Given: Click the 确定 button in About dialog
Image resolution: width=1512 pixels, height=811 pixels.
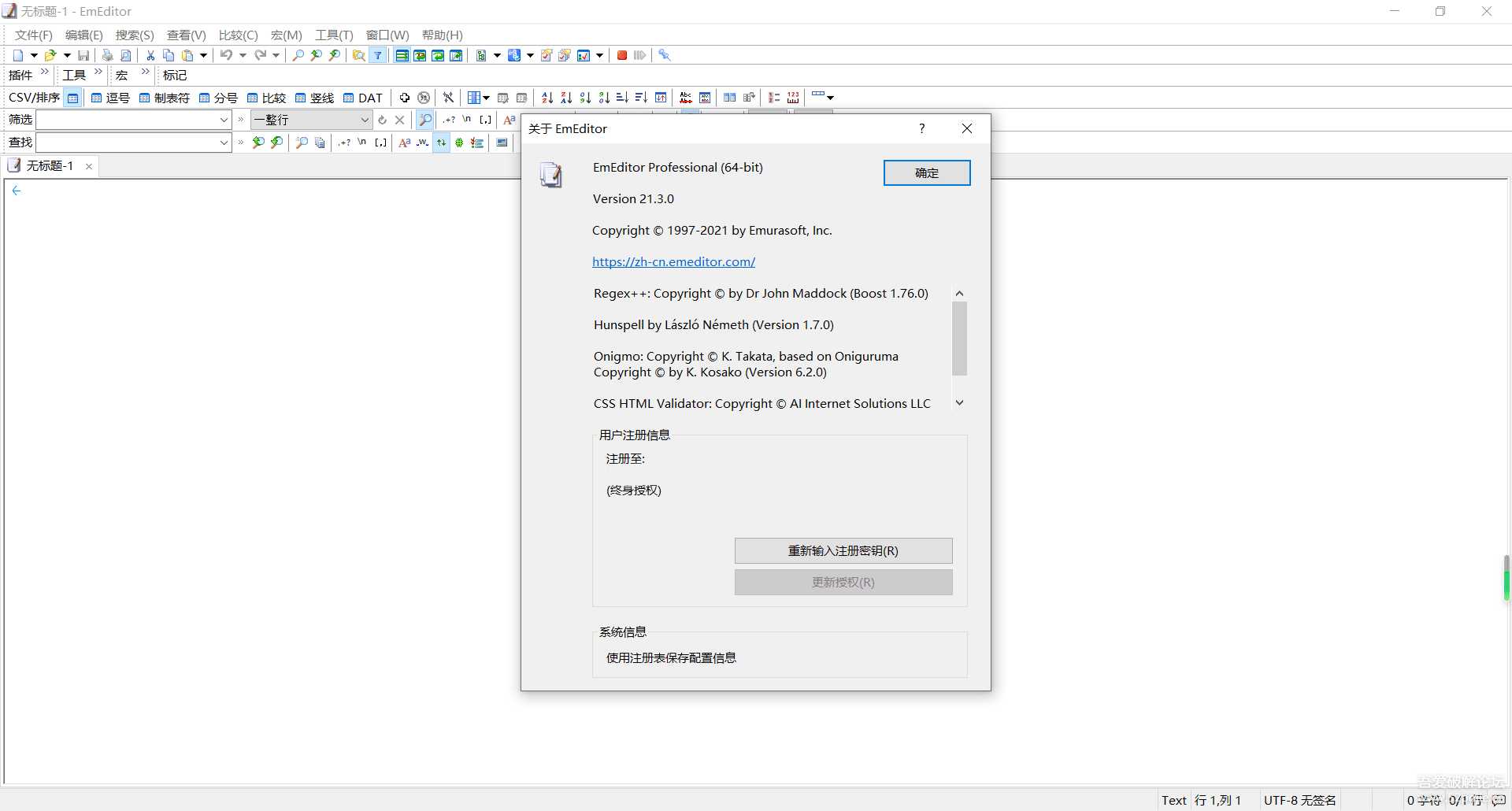Looking at the screenshot, I should coord(927,173).
